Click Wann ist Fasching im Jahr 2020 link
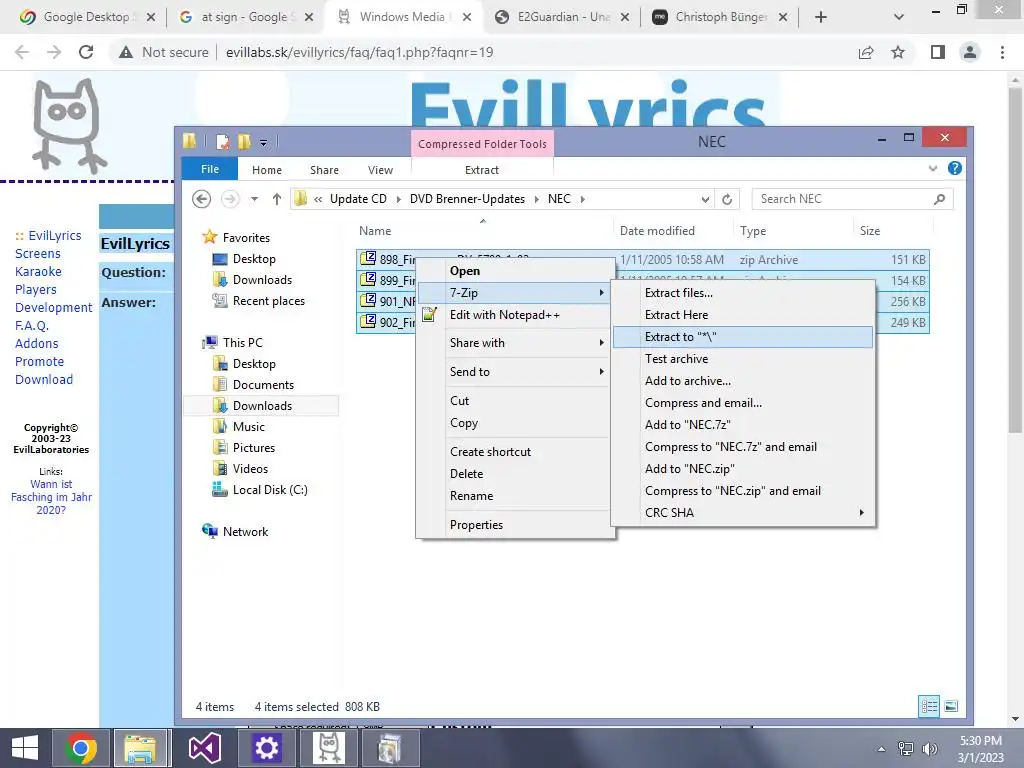Image resolution: width=1024 pixels, height=768 pixels. pos(52,497)
